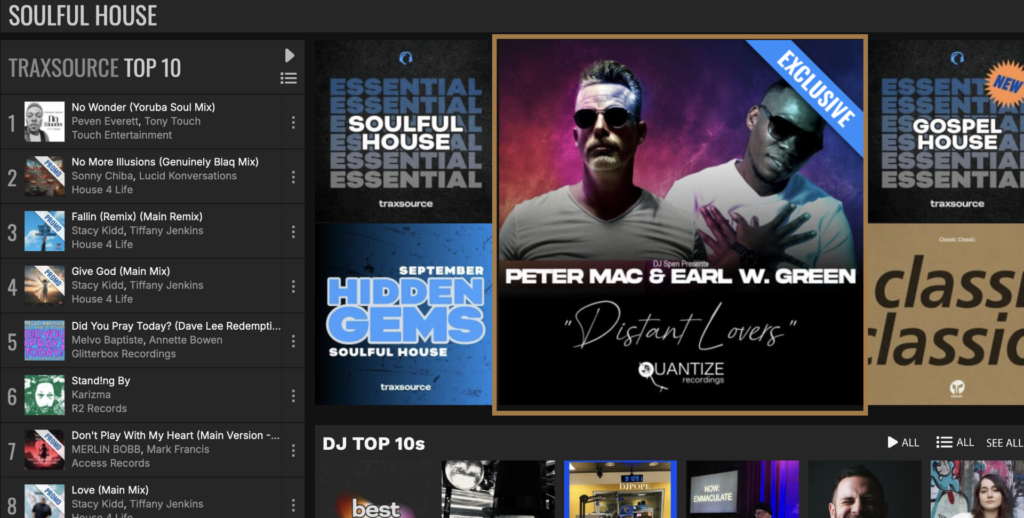This screenshot has width=1024, height=518.
Task: Open three-dot menu for Fallin (Remix)
Action: [x=293, y=231]
